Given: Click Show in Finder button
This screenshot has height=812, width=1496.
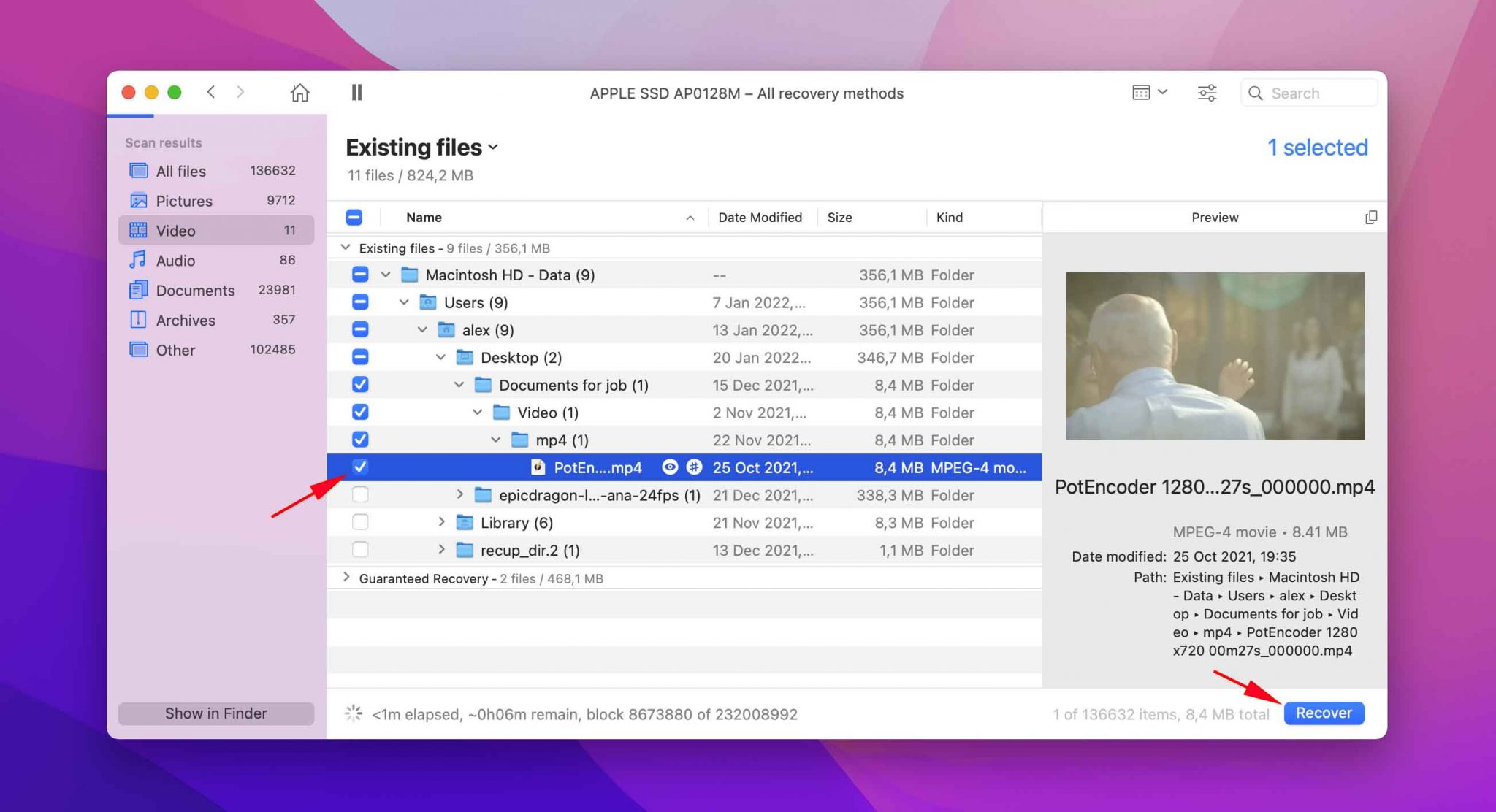Looking at the screenshot, I should pos(218,712).
